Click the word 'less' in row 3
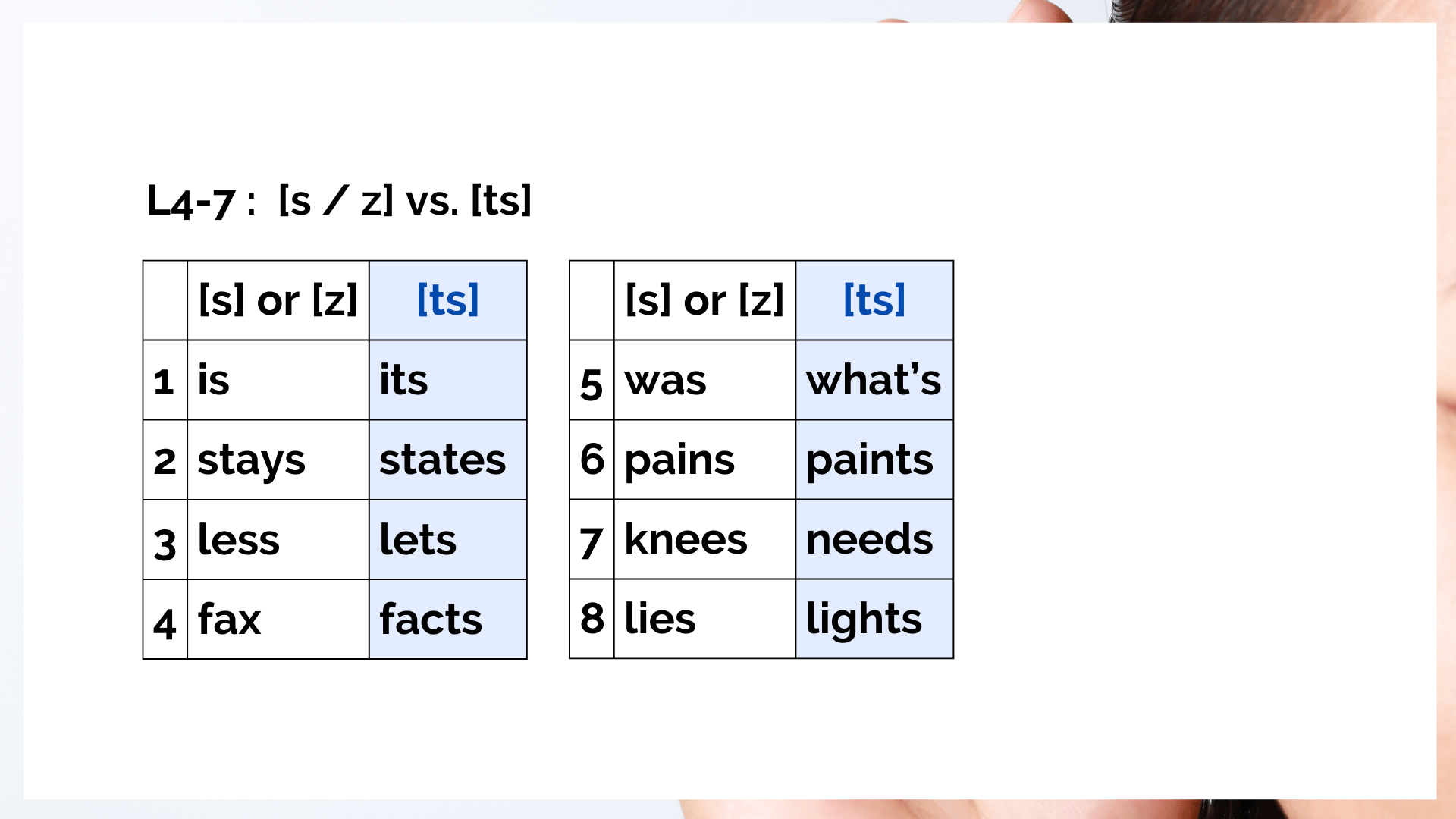 [x=239, y=539]
